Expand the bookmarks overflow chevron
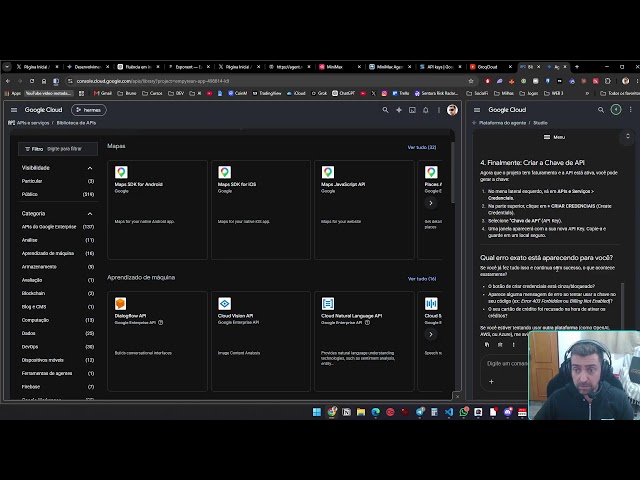This screenshot has width=640, height=480. [x=587, y=93]
